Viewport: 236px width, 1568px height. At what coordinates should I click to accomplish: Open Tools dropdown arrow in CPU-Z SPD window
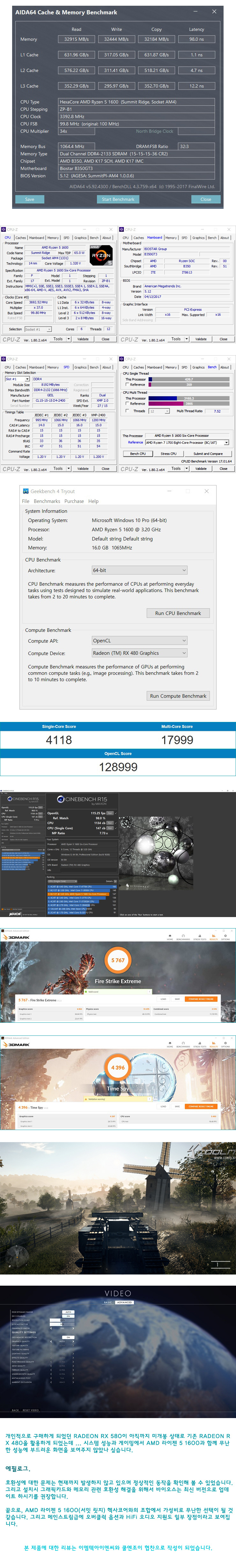point(69,469)
